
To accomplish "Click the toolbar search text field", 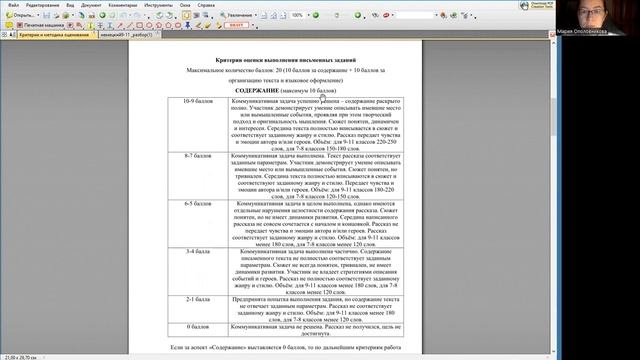I will (x=415, y=15).
